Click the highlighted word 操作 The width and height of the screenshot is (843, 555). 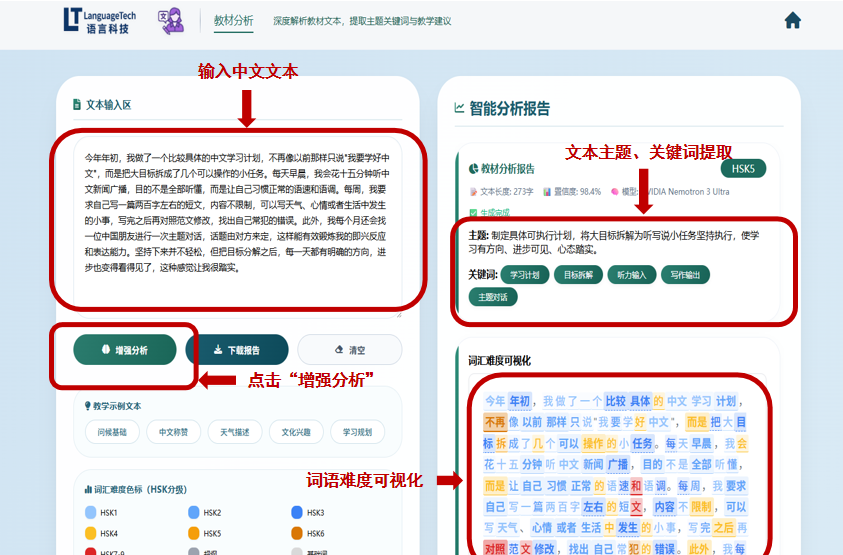tap(593, 444)
